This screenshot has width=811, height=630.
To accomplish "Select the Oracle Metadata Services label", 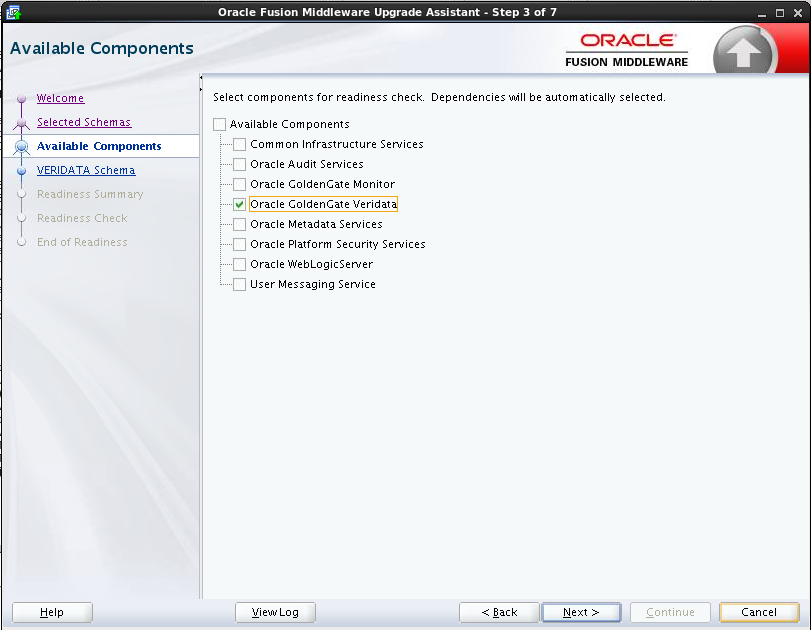I will pos(316,224).
